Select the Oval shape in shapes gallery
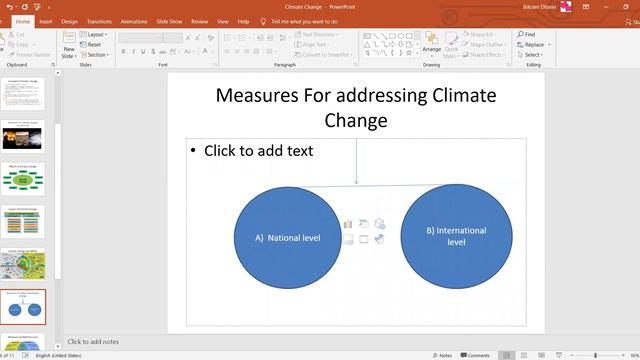Viewport: 640px width, 360px height. 400,36
